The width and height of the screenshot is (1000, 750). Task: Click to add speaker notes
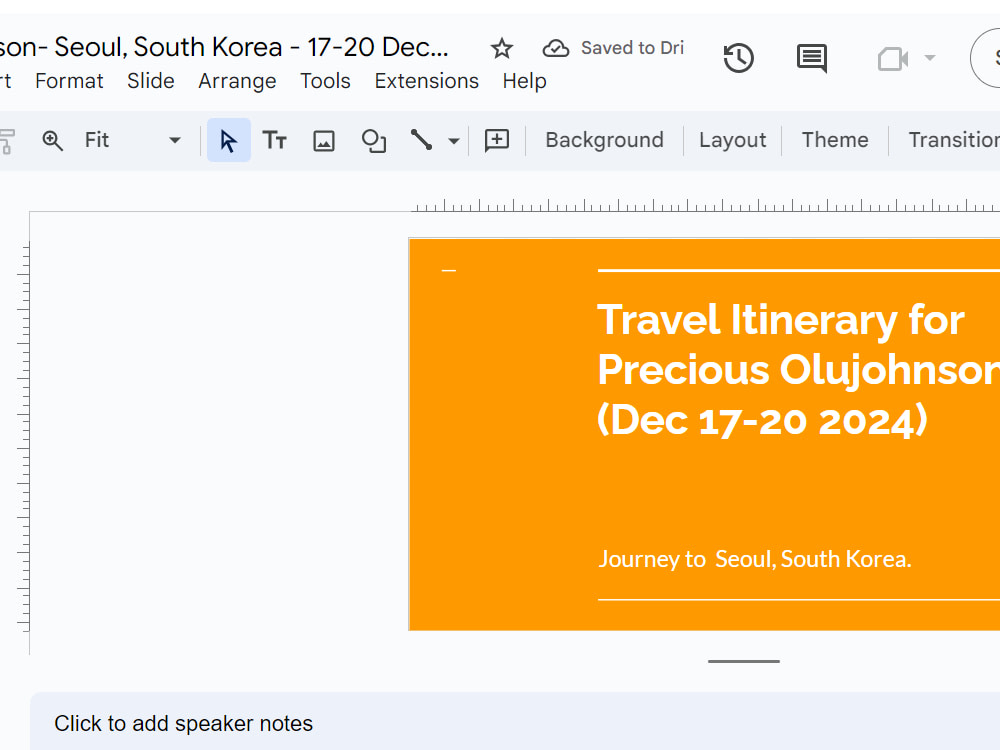(184, 724)
